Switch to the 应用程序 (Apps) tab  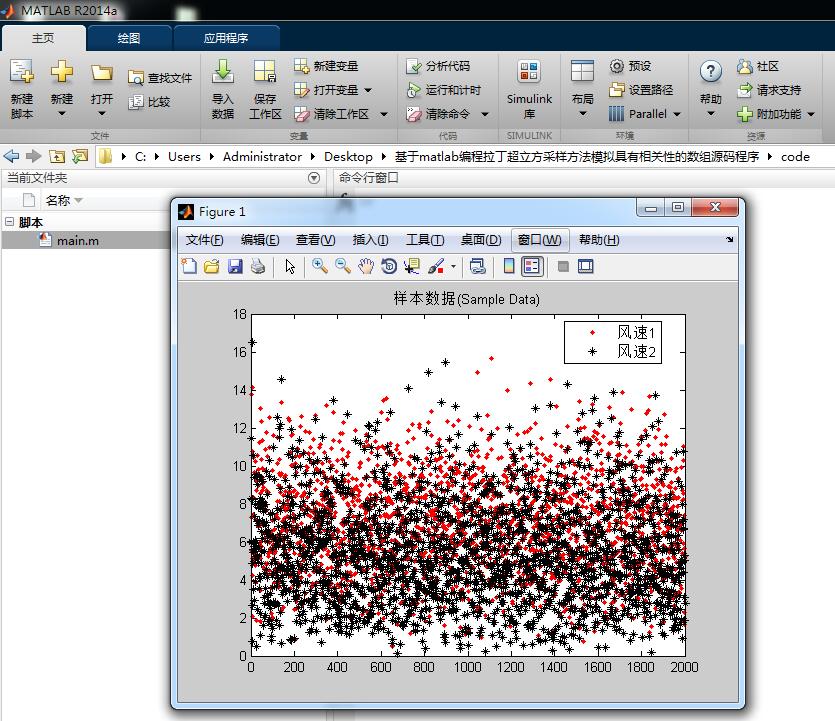[x=226, y=38]
